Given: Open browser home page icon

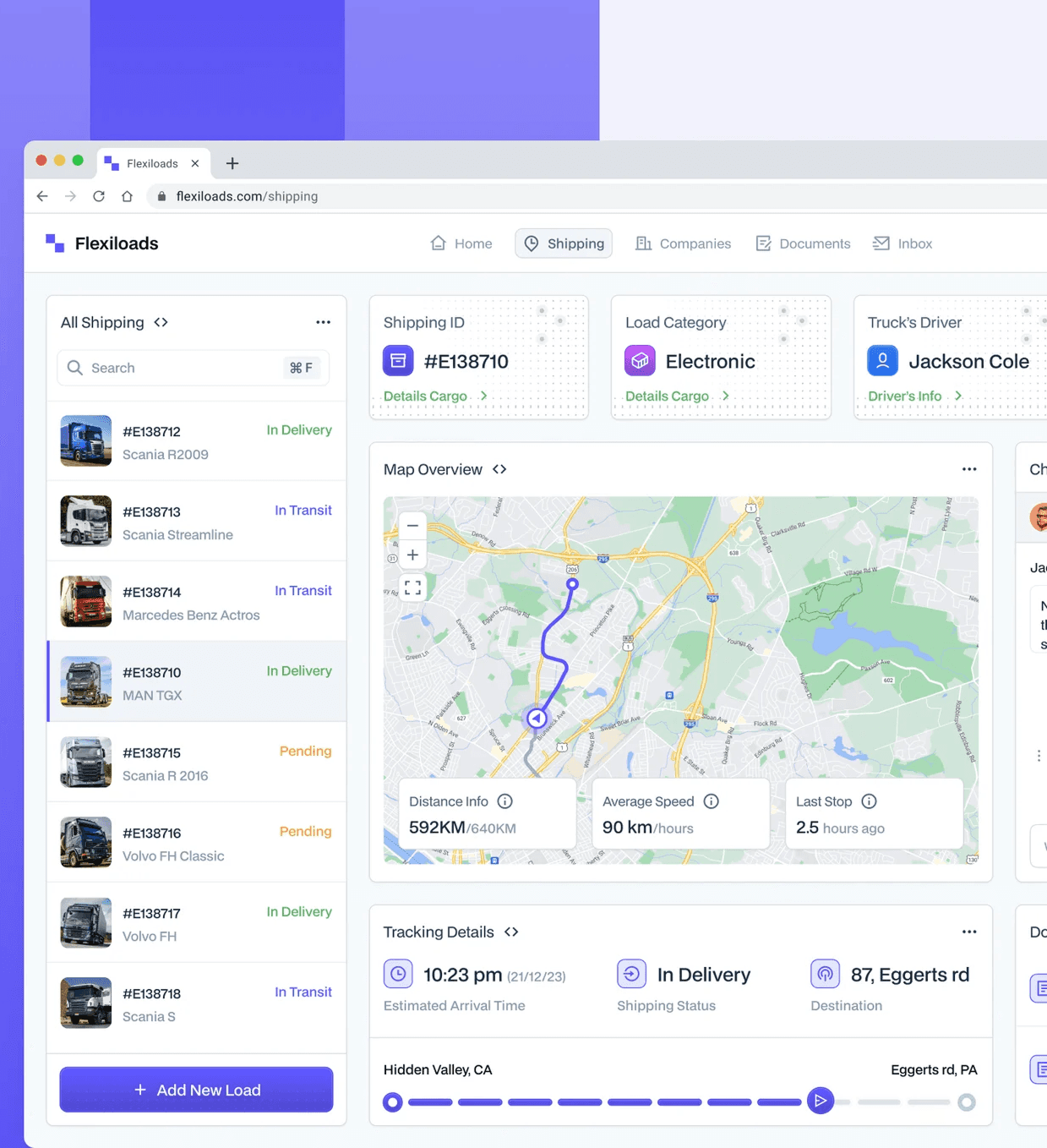Looking at the screenshot, I should coord(127,196).
